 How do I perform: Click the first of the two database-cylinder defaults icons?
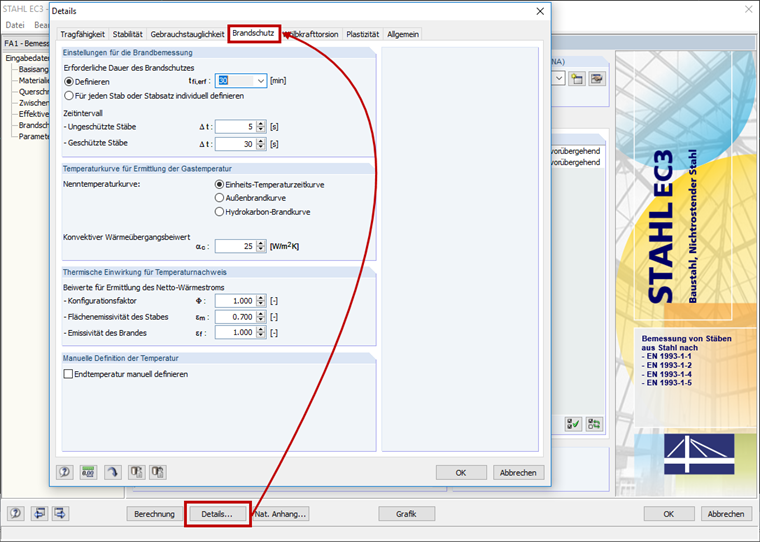137,472
